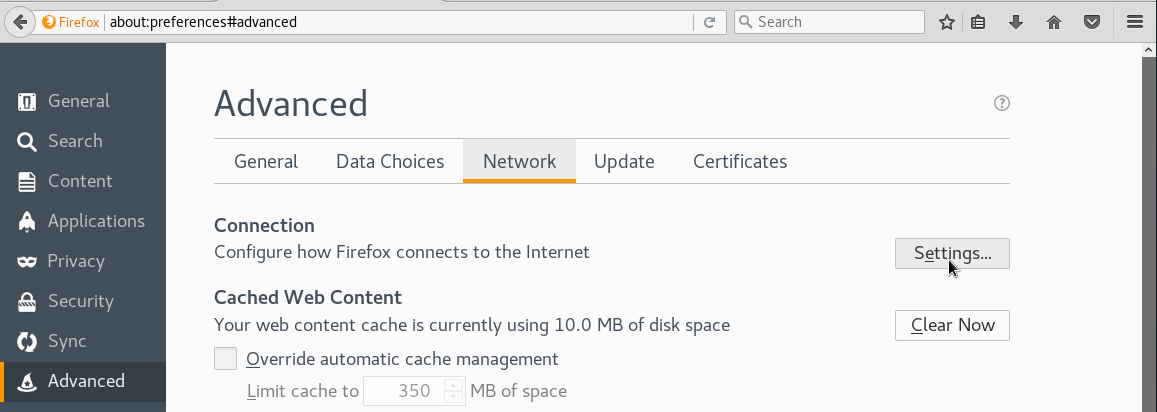Show bookmarks list icon

click(979, 22)
